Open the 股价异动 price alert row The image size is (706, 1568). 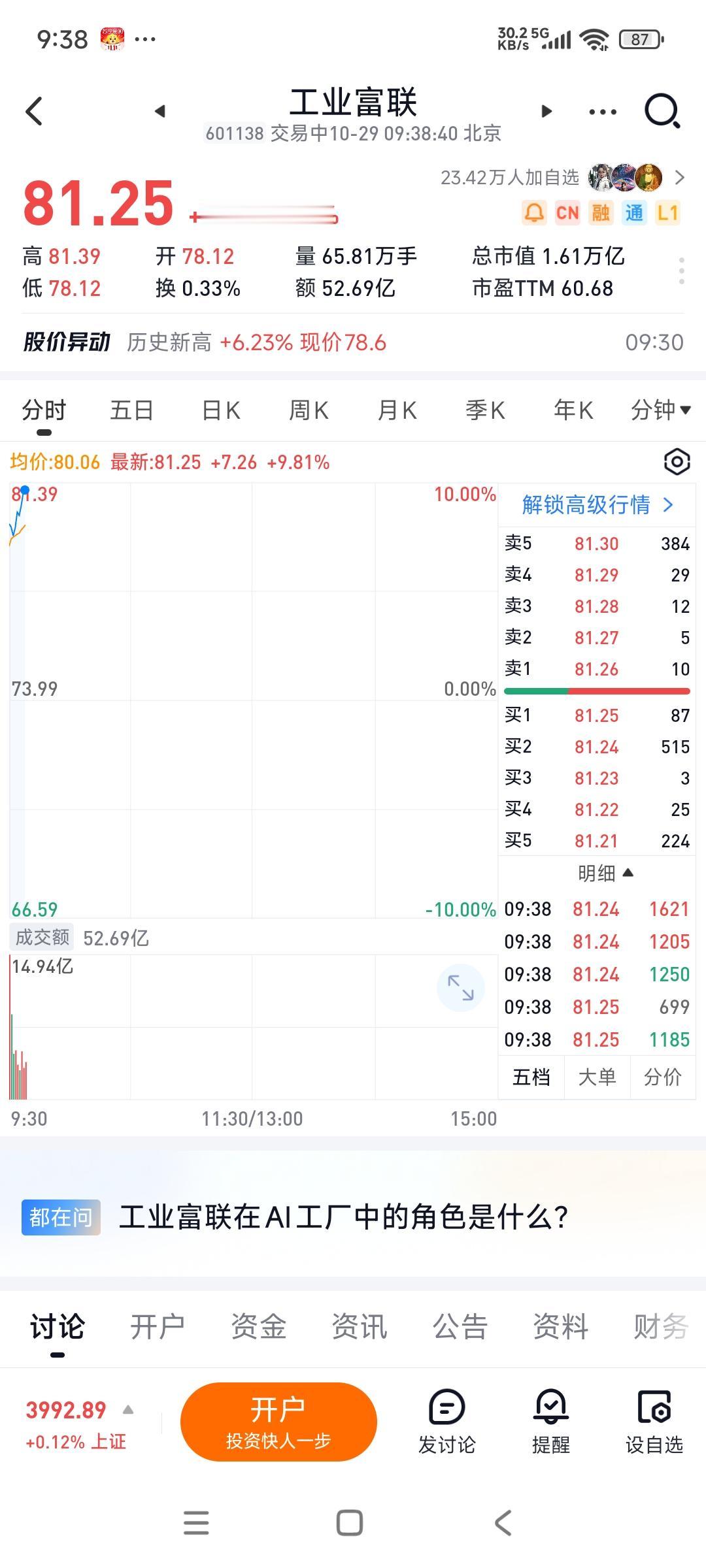(353, 342)
